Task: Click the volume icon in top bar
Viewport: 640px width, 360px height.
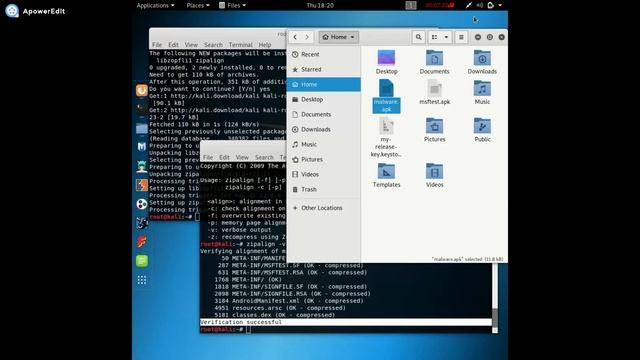Action: pyautogui.click(x=480, y=5)
